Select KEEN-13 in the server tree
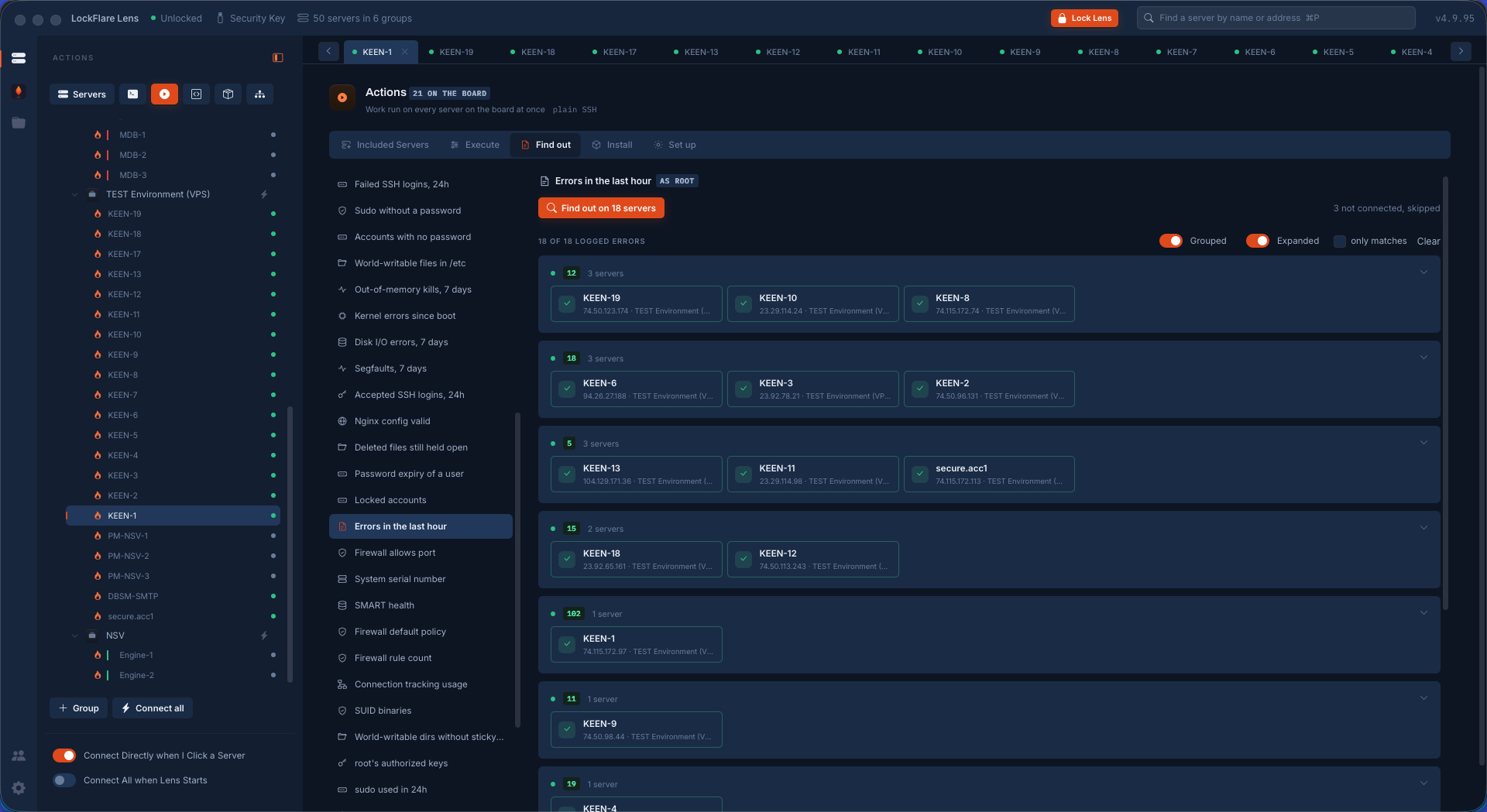The height and width of the screenshot is (812, 1487). (x=173, y=274)
